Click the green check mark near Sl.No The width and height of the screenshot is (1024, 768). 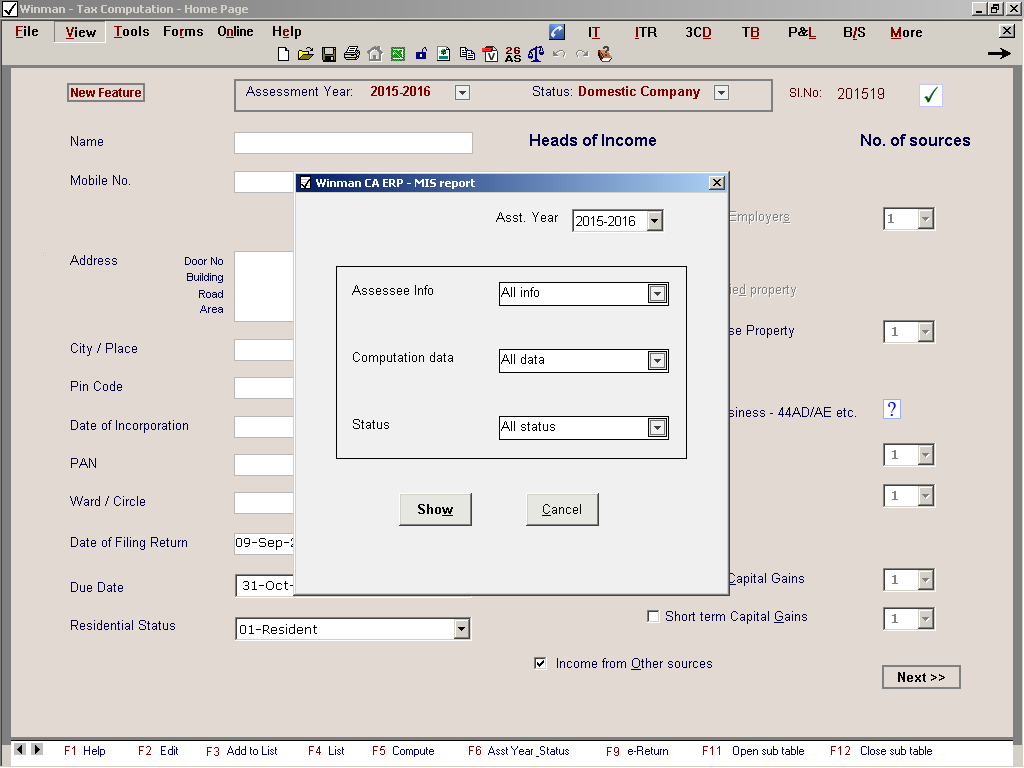(931, 95)
